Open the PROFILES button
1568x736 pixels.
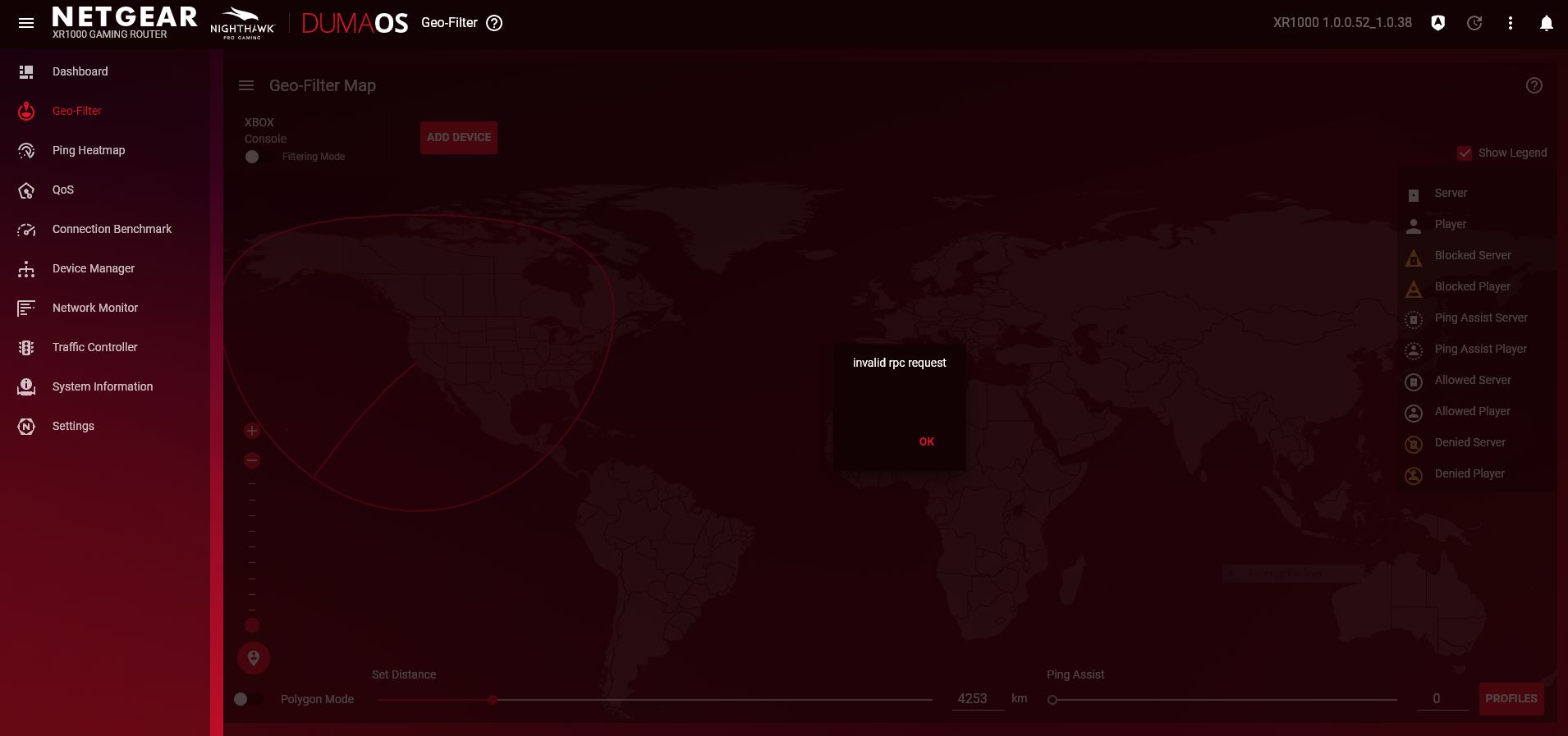coord(1511,699)
